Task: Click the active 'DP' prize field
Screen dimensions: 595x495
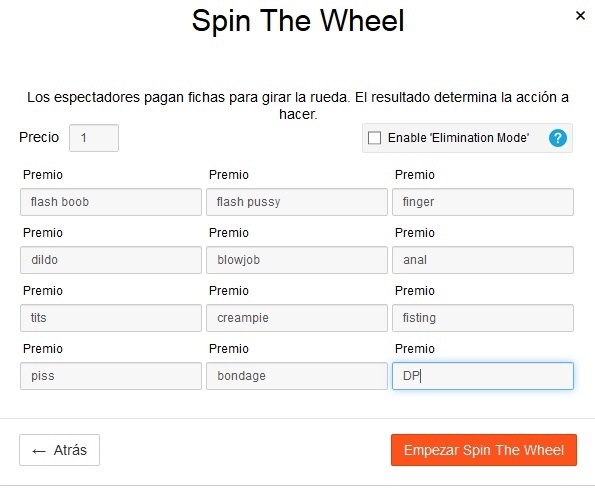Action: (x=483, y=376)
